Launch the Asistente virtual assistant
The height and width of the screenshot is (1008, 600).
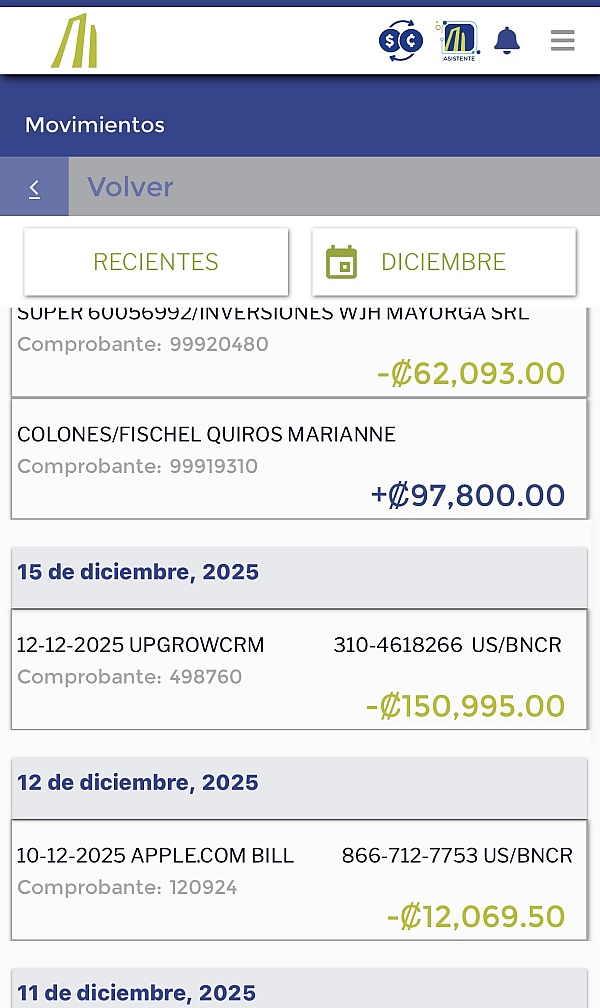tap(458, 41)
